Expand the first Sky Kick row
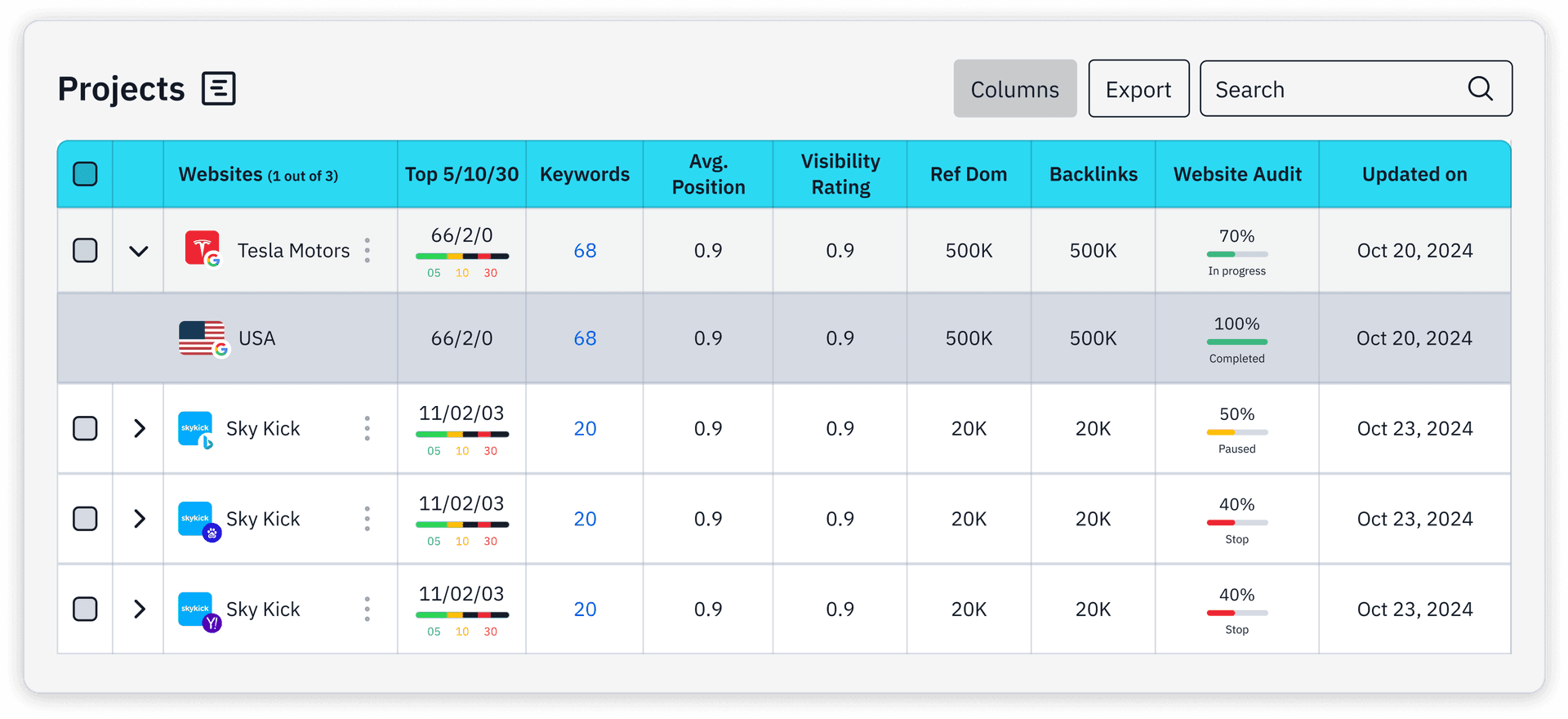The image size is (1568, 719). [139, 428]
